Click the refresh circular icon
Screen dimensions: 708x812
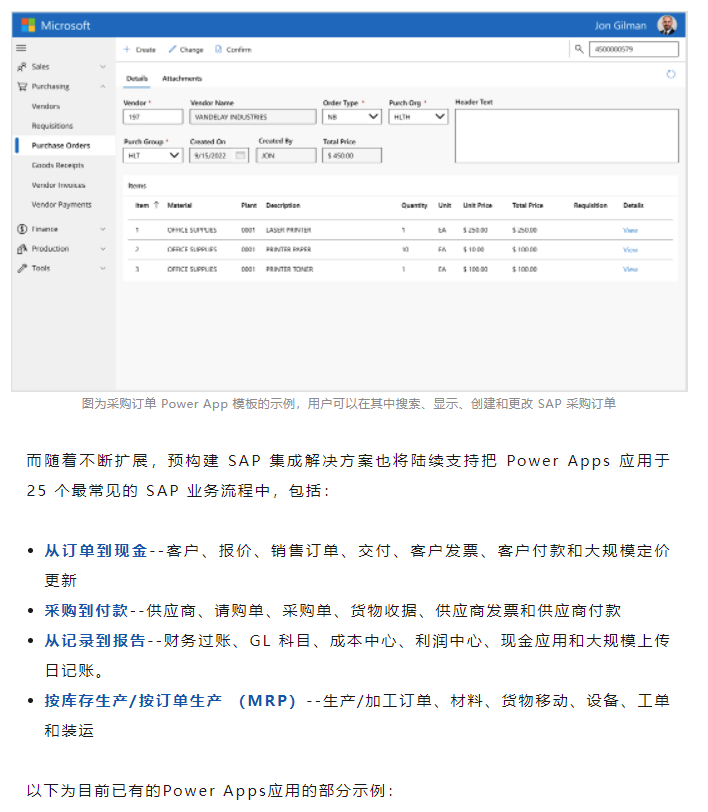[x=671, y=74]
